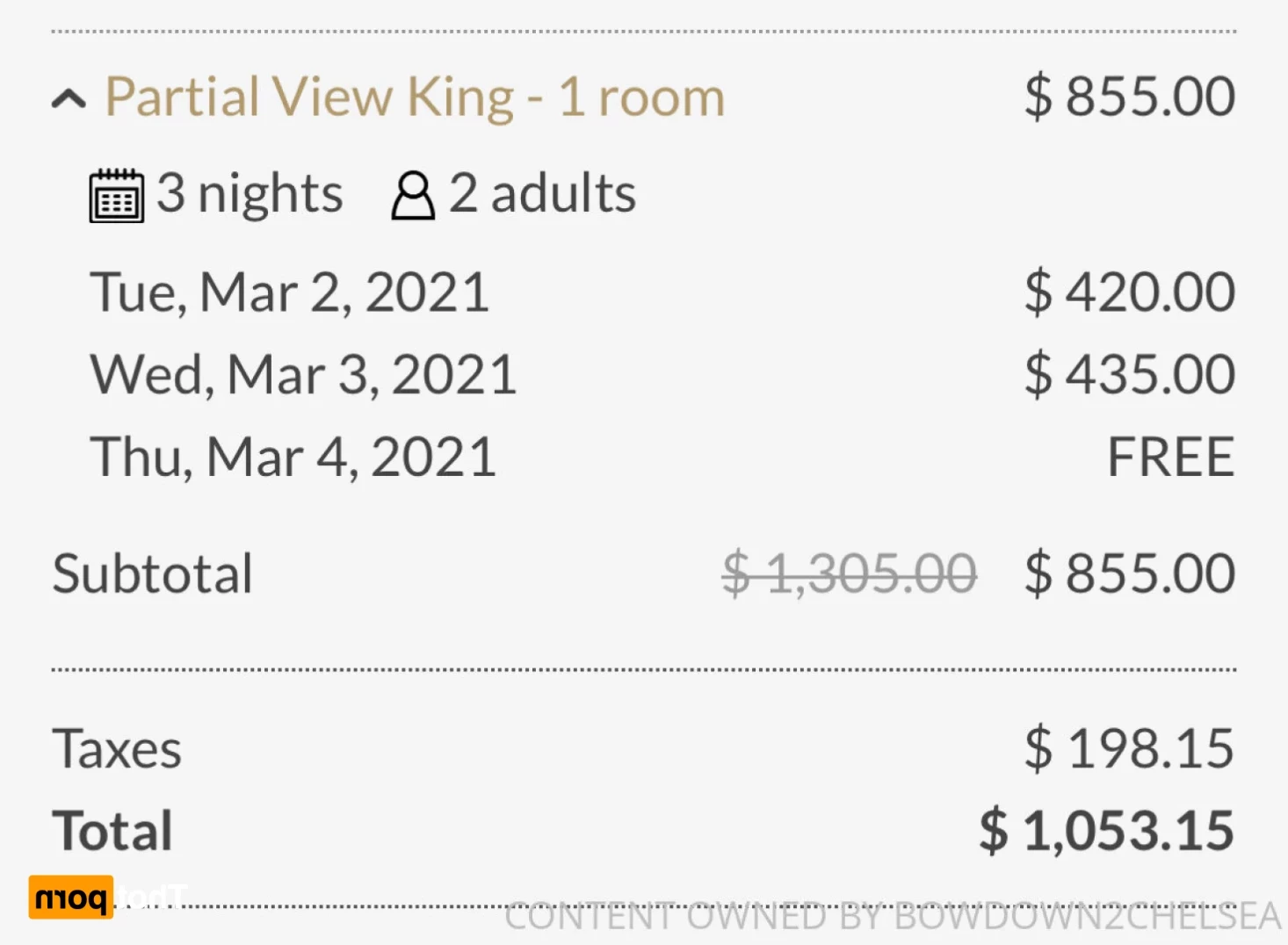
Task: Tap the crossed-out $ 1,305.00 price
Action: (849, 573)
